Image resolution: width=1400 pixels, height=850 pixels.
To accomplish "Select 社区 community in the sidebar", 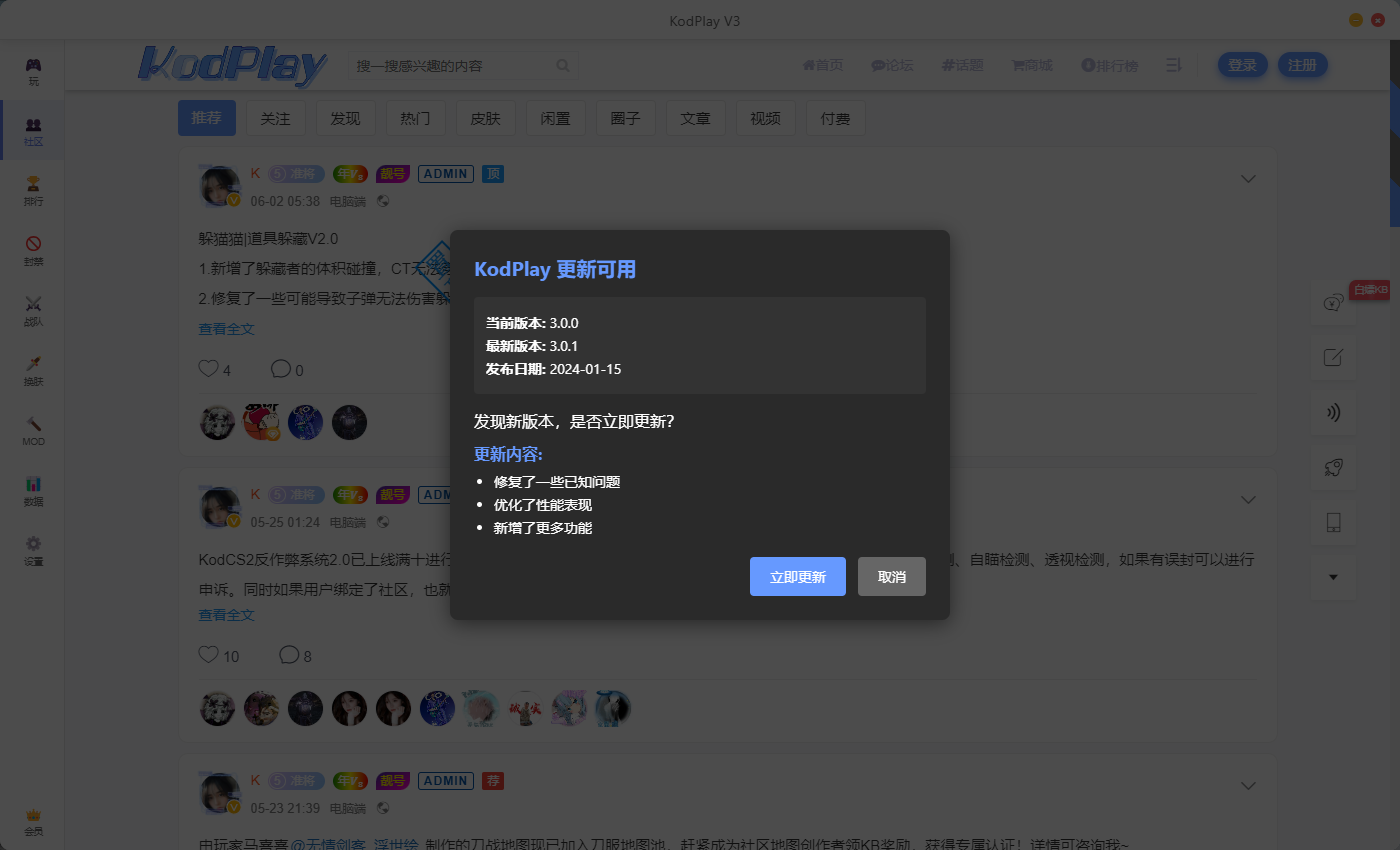I will coord(33,131).
